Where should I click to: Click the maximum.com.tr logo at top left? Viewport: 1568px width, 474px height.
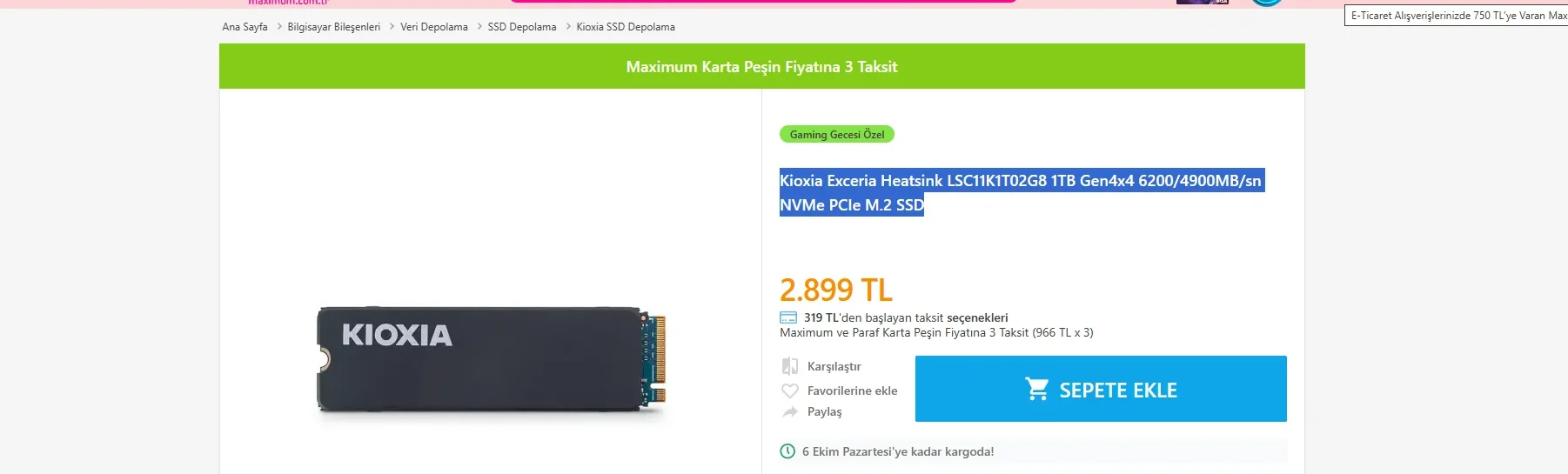[288, 3]
